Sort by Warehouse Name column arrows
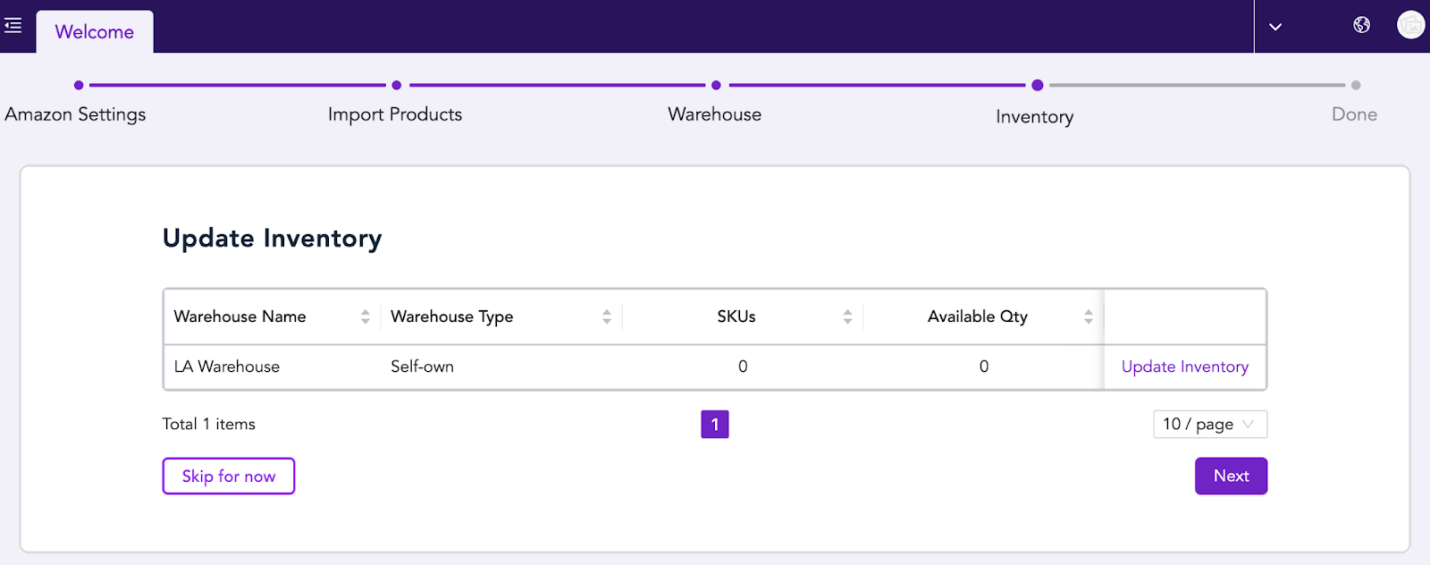1430x565 pixels. click(365, 317)
